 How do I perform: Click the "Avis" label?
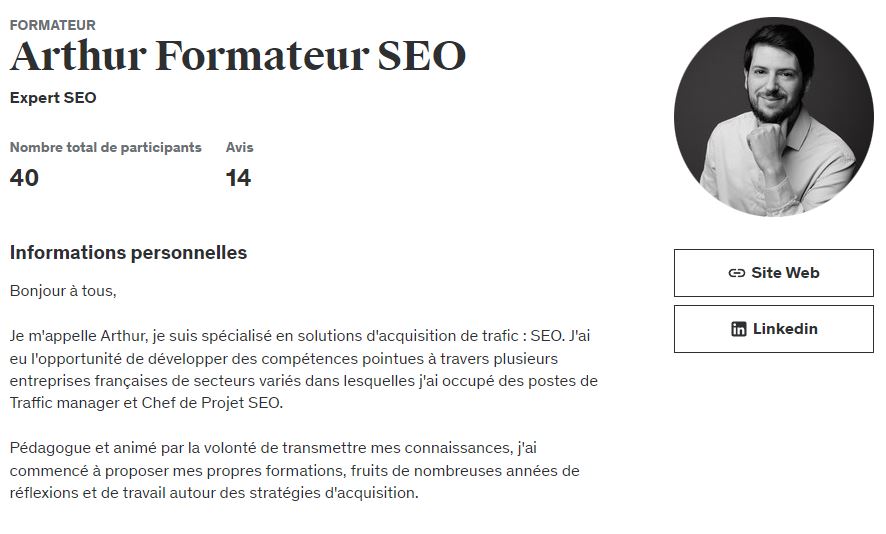coord(239,147)
